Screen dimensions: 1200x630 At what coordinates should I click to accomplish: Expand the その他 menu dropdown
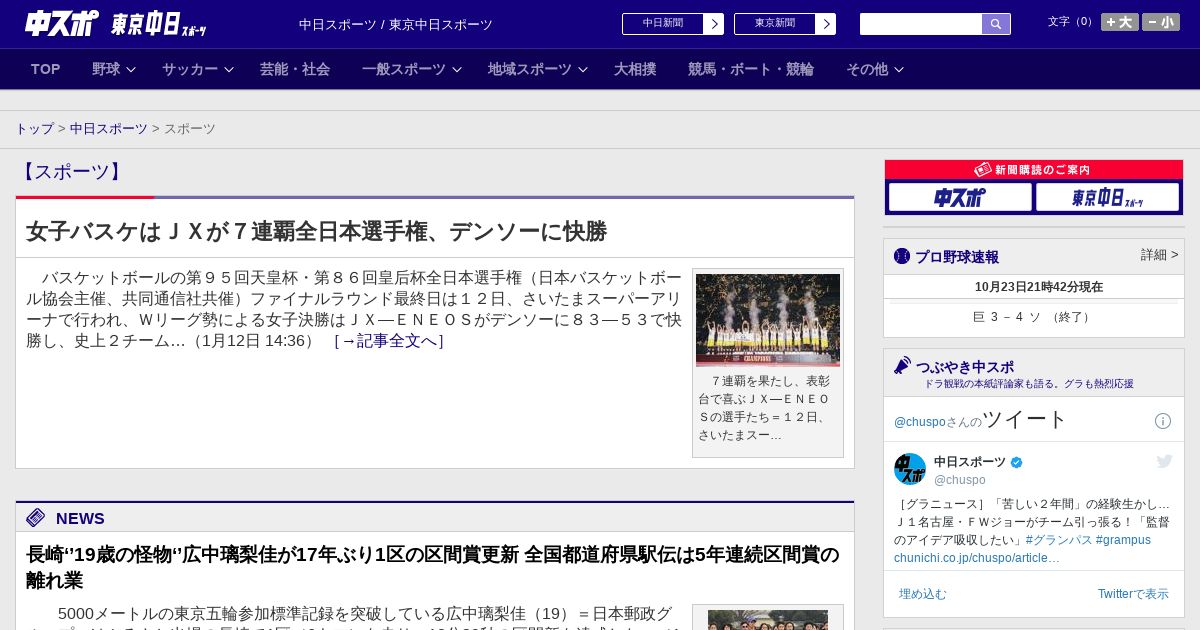tap(875, 69)
